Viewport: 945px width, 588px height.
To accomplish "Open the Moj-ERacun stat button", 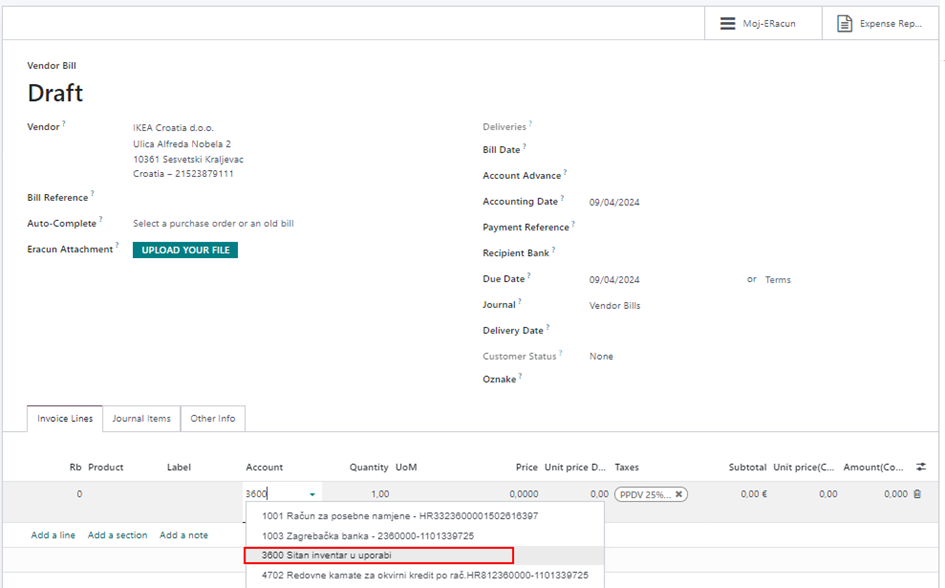I will (758, 23).
